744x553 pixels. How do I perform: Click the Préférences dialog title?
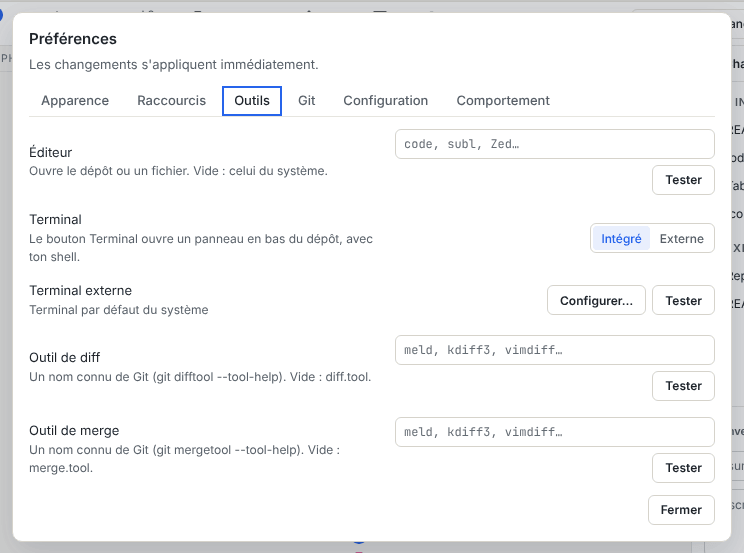pos(73,39)
